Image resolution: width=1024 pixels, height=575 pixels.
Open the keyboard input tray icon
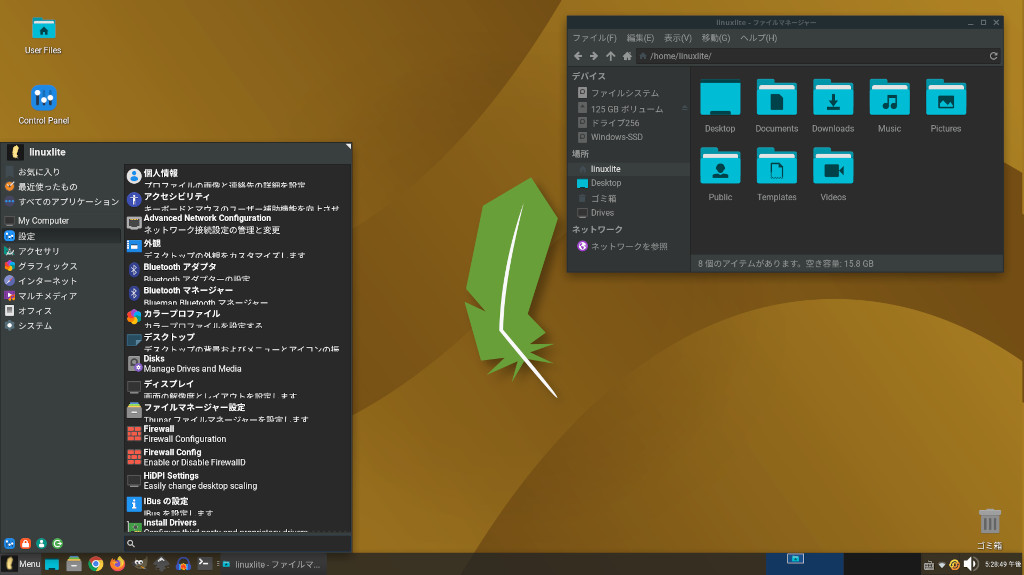point(928,565)
